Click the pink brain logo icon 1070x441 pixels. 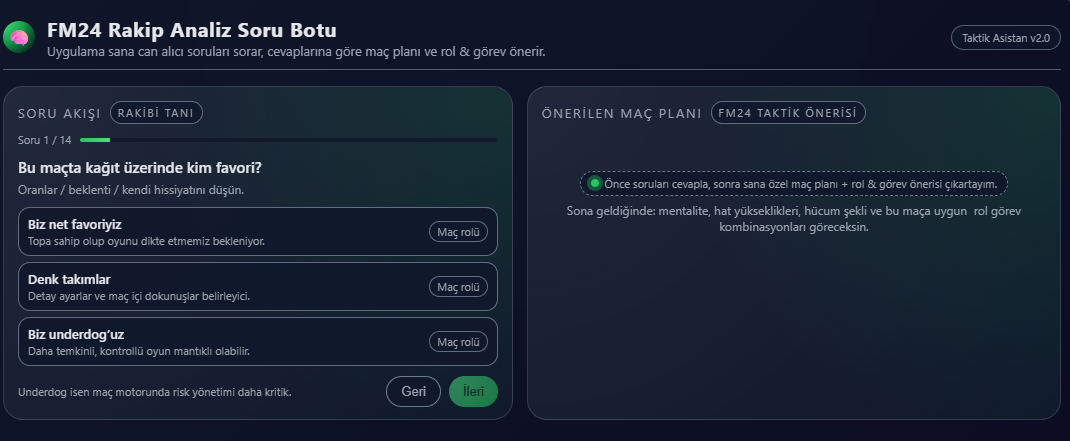click(19, 39)
